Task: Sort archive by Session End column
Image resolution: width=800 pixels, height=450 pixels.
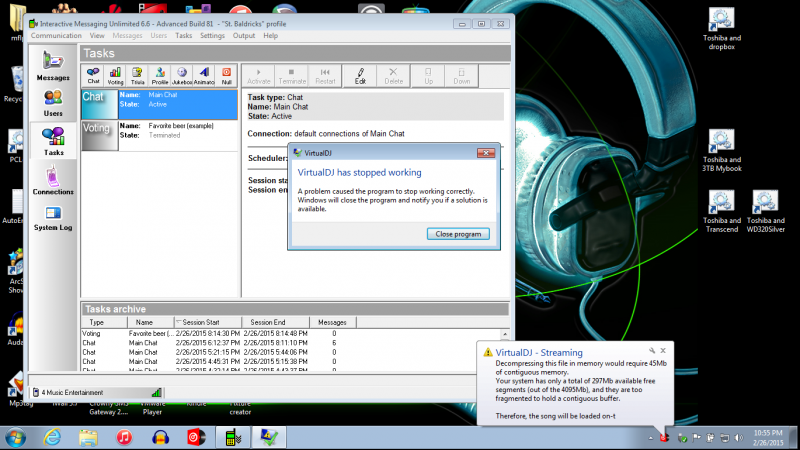Action: pos(276,322)
